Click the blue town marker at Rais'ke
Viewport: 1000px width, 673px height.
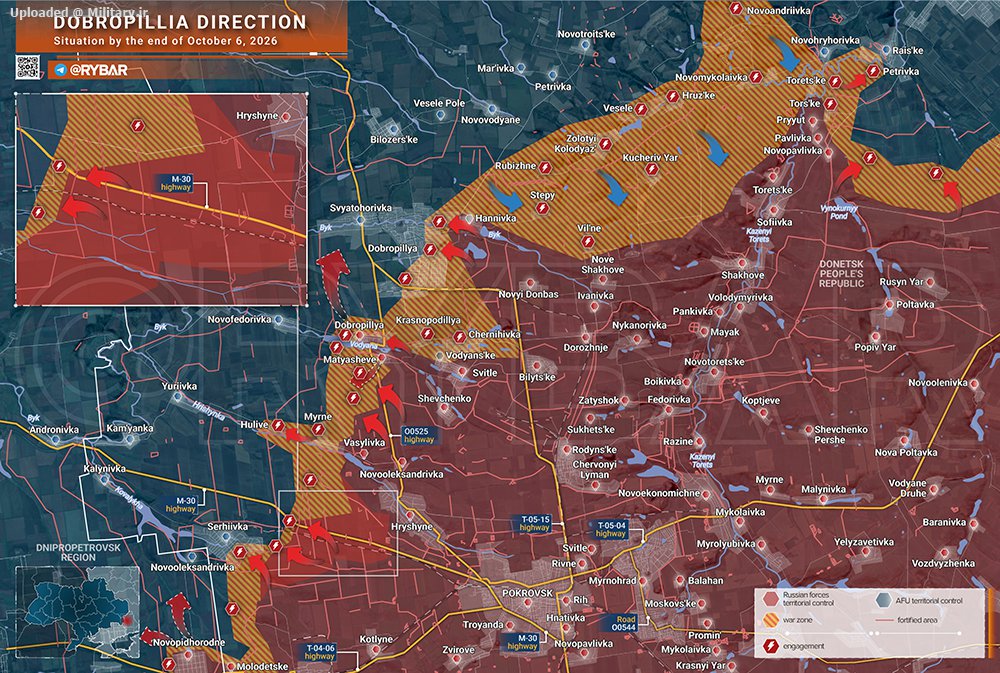point(886,50)
